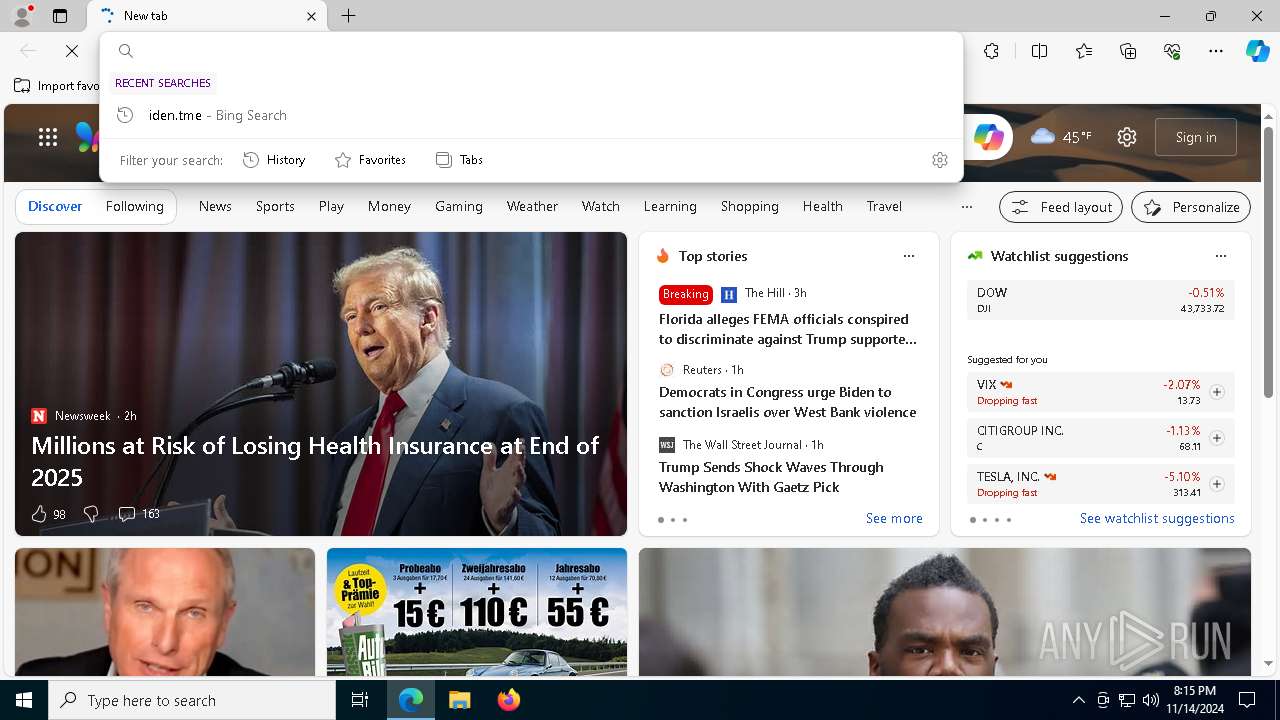
Task: Add VIX to watchlist
Action: [1217, 392]
